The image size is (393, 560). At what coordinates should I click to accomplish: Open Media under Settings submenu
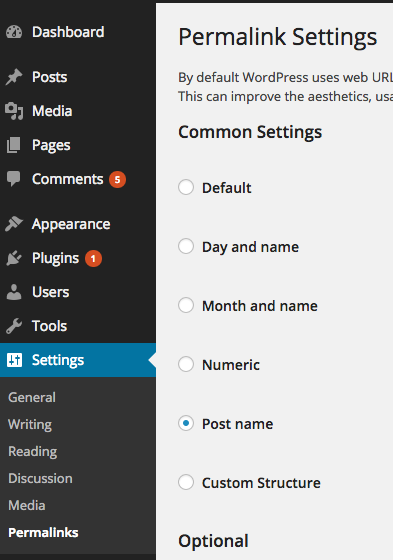(27, 505)
